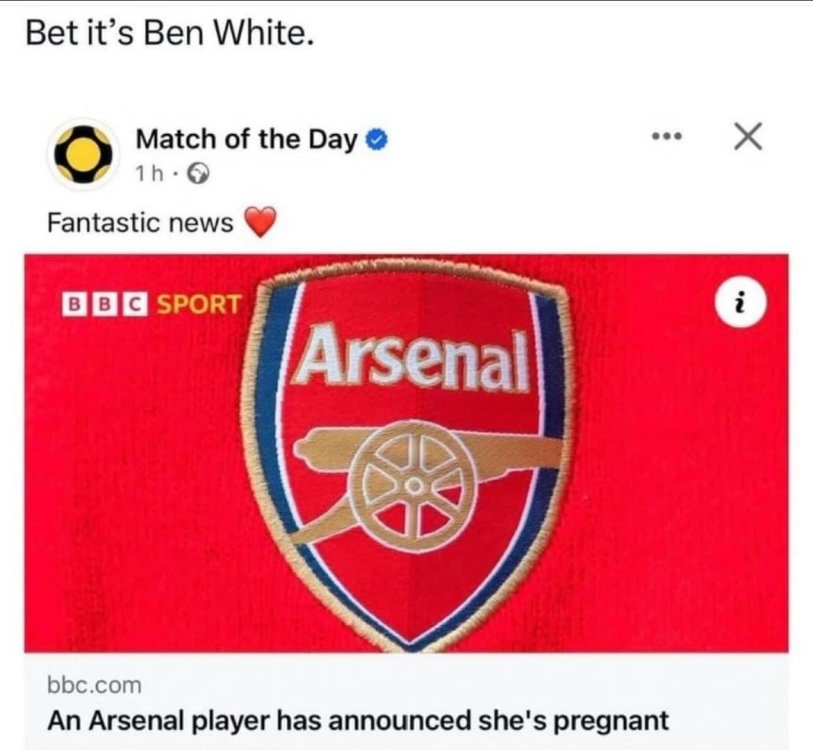Open the Match of the Day page name
The width and height of the screenshot is (813, 750).
246,139
